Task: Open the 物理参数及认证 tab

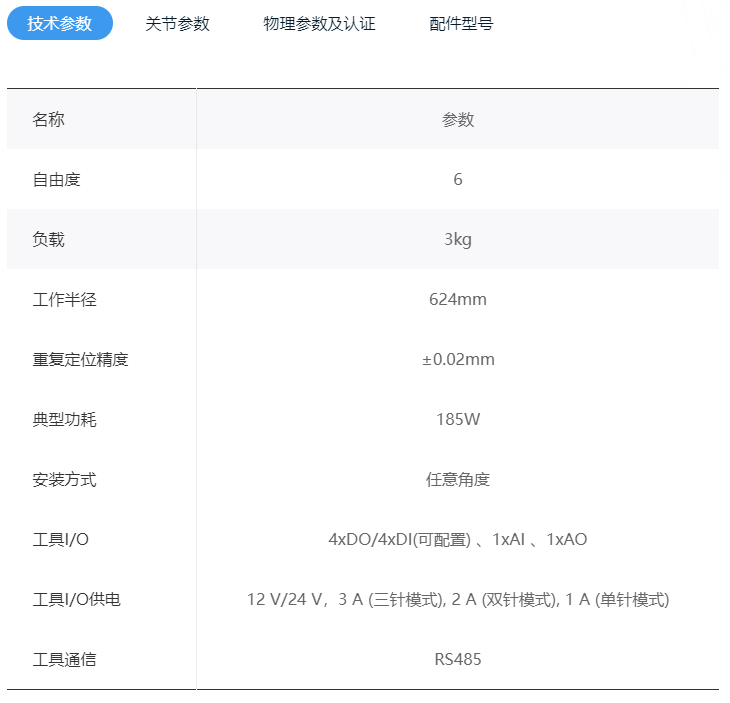Action: pyautogui.click(x=319, y=24)
